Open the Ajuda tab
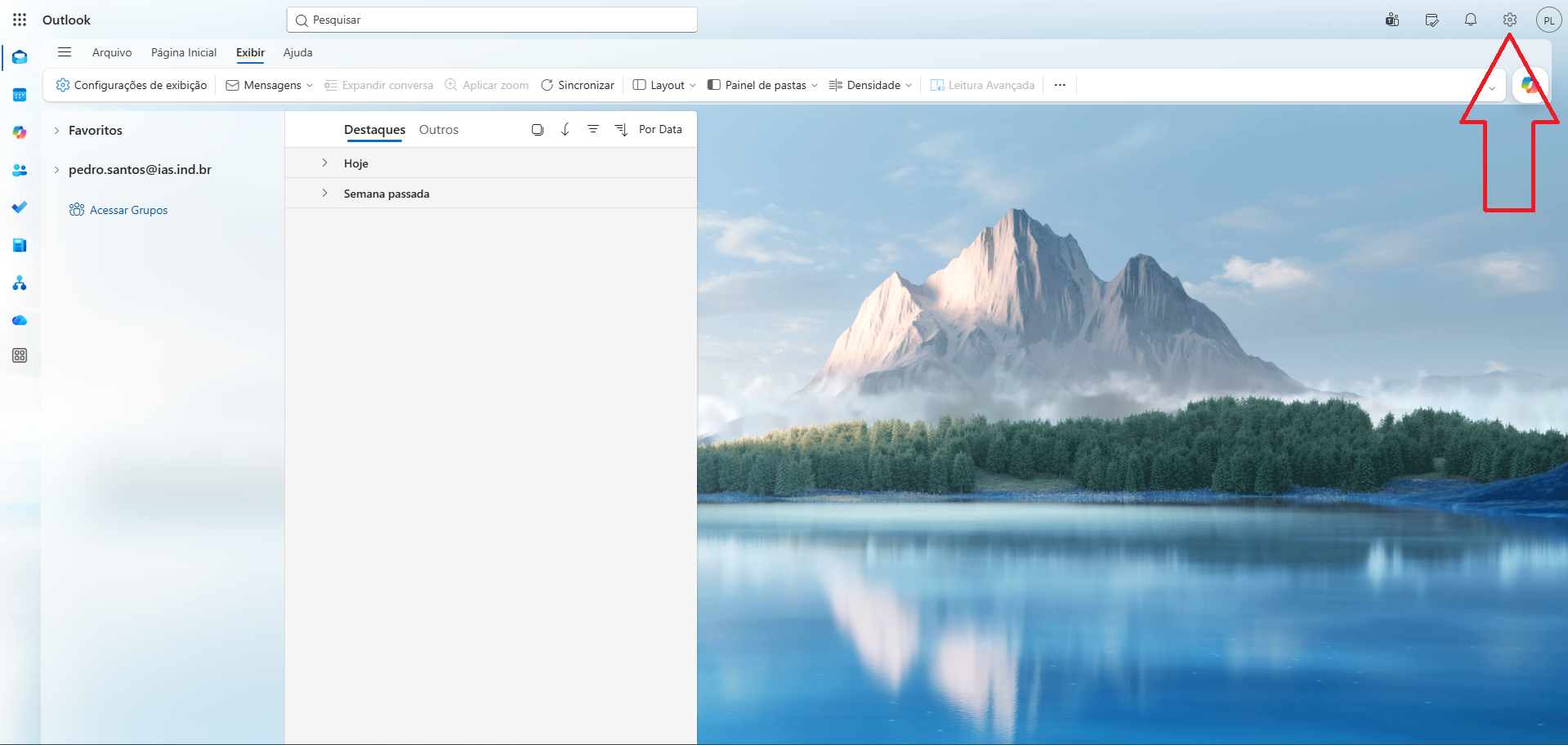The width and height of the screenshot is (1568, 745). tap(297, 52)
